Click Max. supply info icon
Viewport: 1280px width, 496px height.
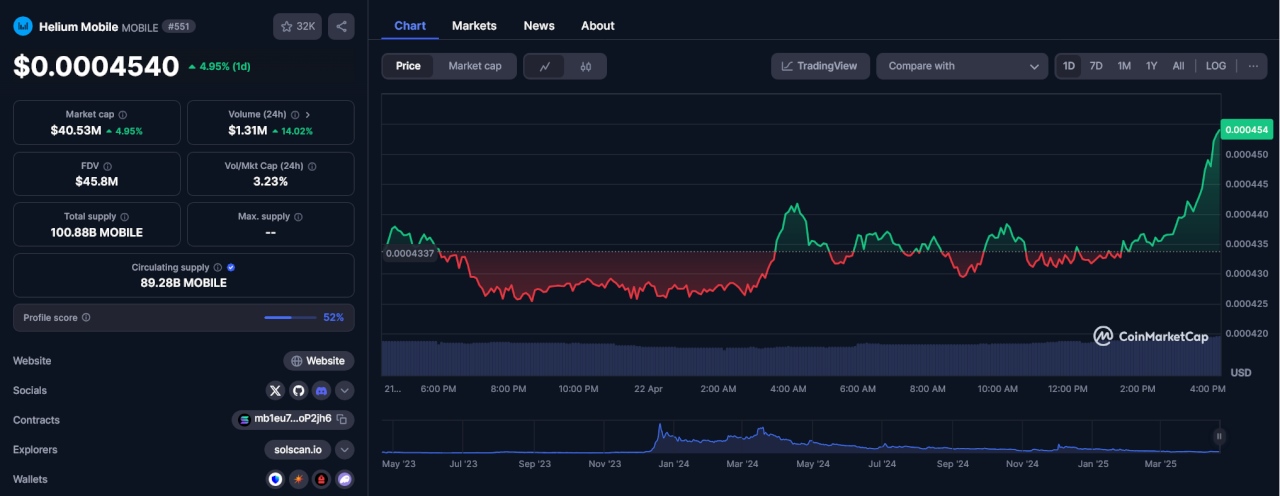(x=298, y=217)
